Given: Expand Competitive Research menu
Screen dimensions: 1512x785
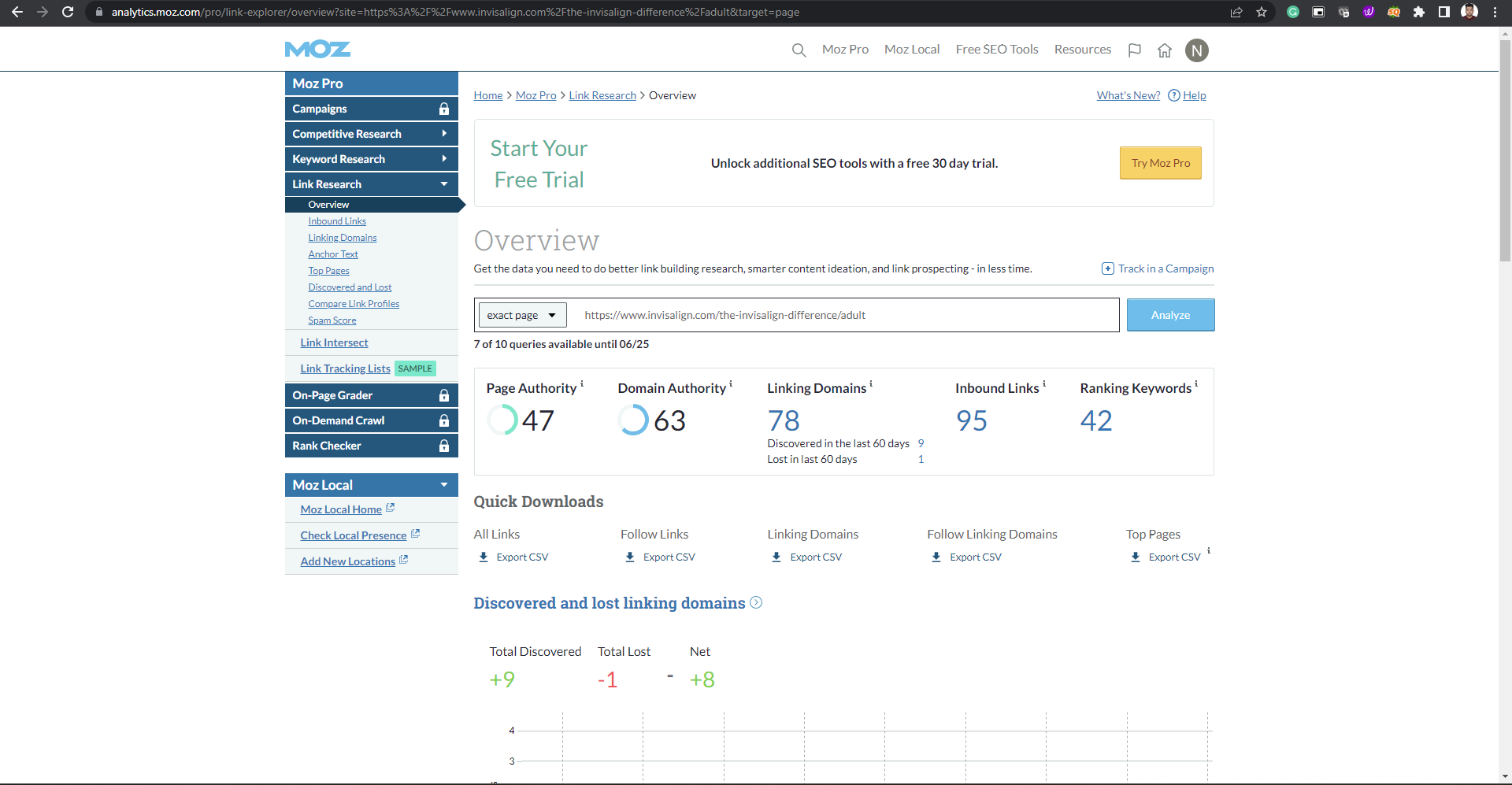Looking at the screenshot, I should click(371, 134).
